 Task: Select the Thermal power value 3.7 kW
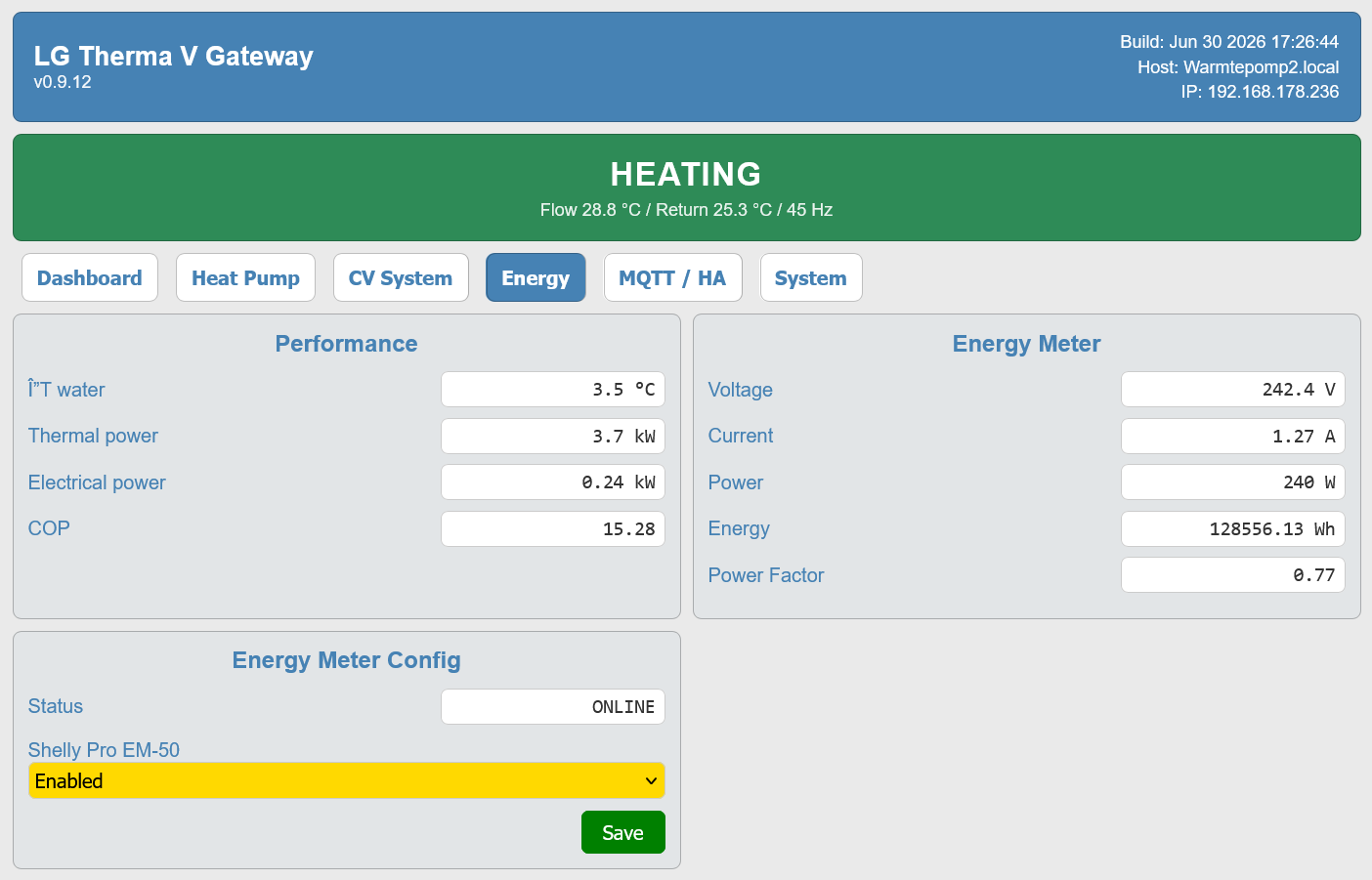[553, 436]
